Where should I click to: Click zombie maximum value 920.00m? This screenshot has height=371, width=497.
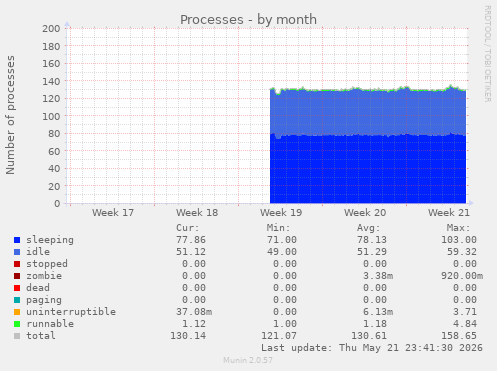pyautogui.click(x=462, y=276)
